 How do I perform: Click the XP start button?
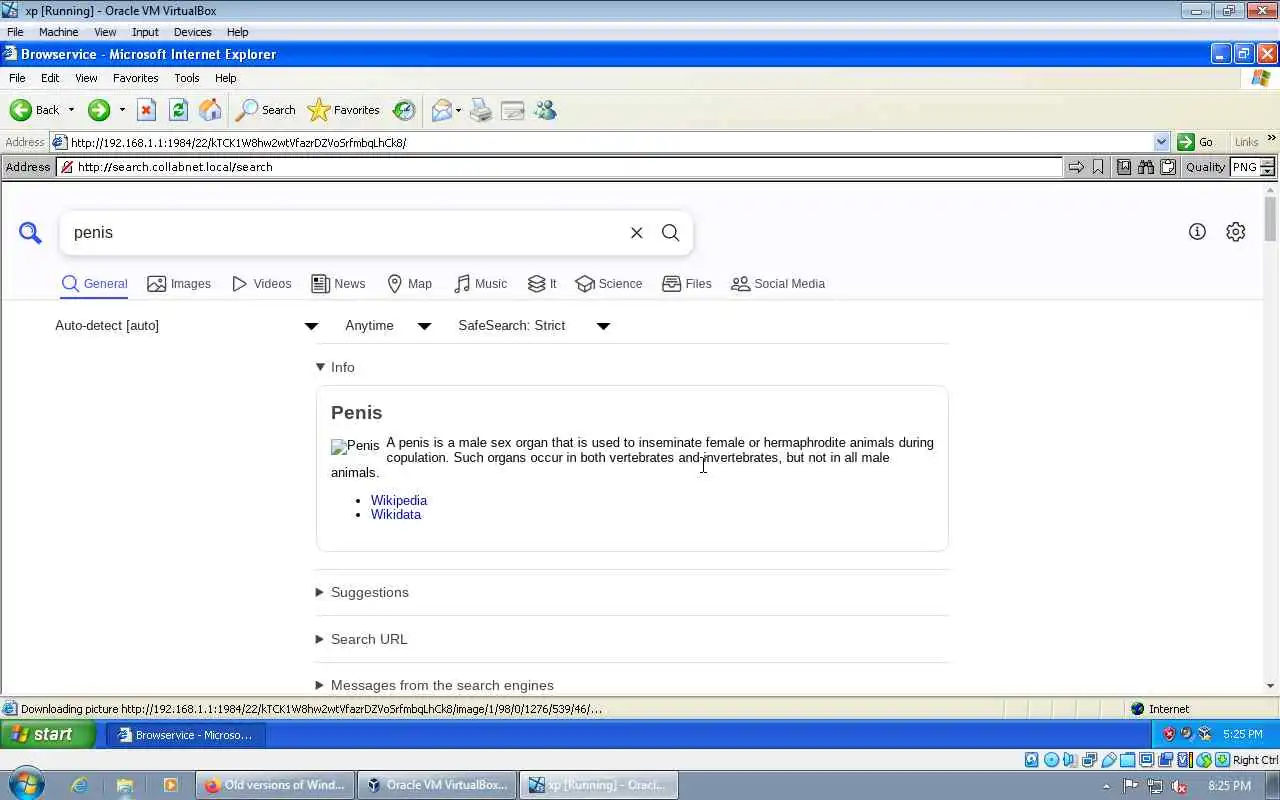(48, 734)
